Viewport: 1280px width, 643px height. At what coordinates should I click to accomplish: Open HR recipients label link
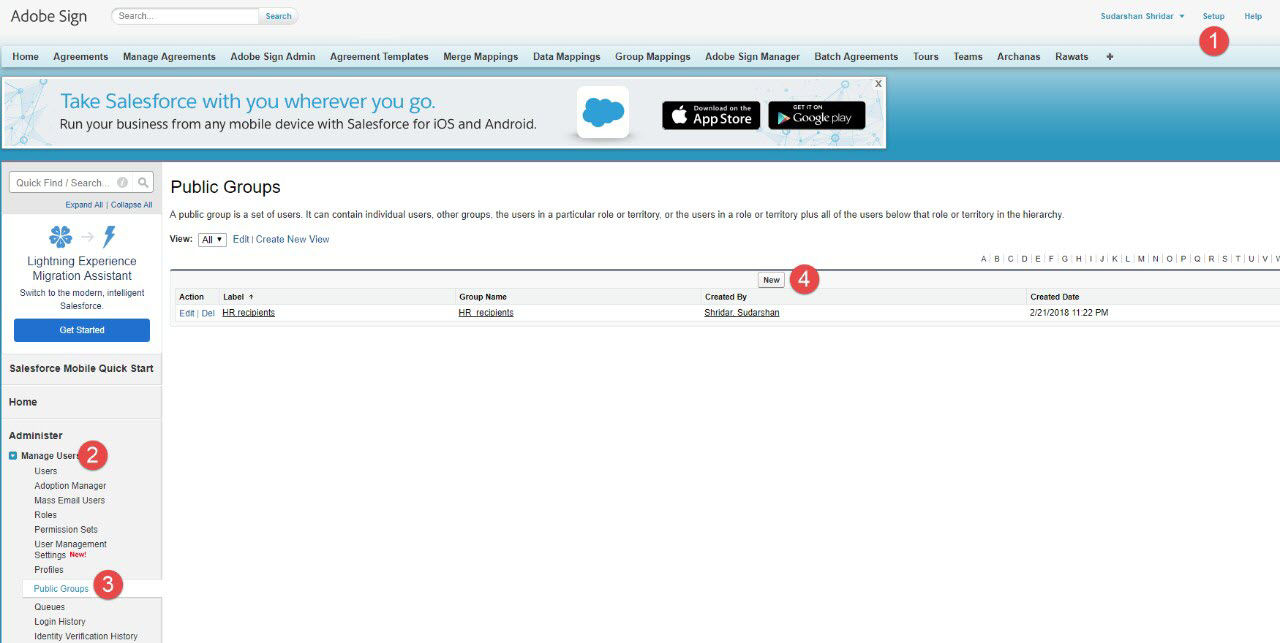coord(249,313)
